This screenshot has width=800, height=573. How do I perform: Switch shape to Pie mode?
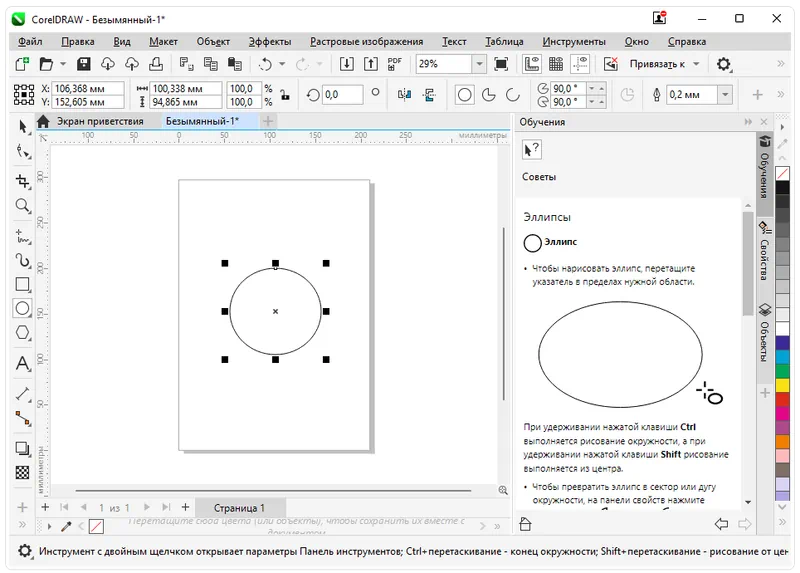490,95
